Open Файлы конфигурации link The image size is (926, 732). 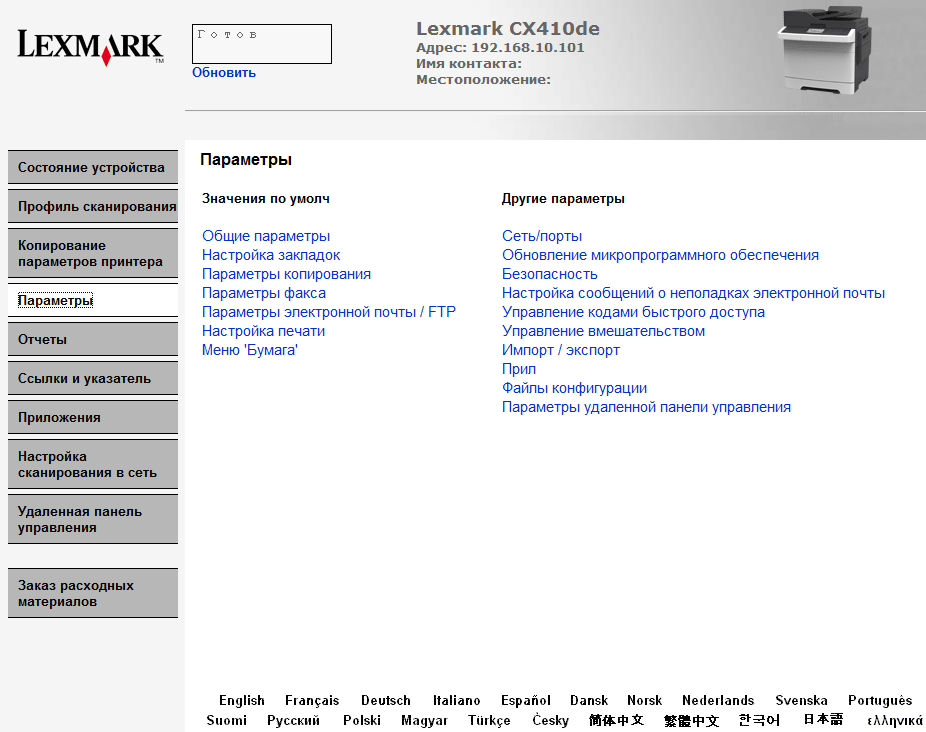(x=574, y=388)
